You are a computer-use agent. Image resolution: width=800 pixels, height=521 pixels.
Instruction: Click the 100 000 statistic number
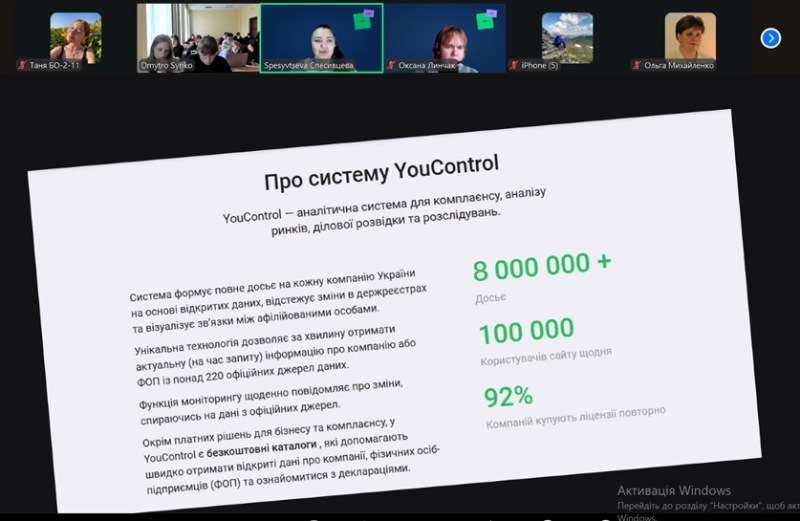[x=527, y=331]
